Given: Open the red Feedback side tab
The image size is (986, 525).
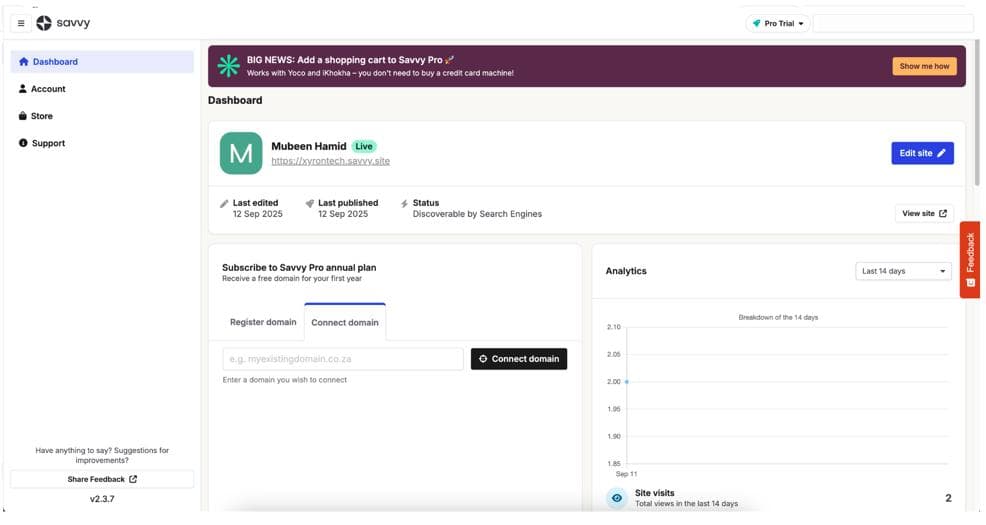Looking at the screenshot, I should pyautogui.click(x=969, y=259).
